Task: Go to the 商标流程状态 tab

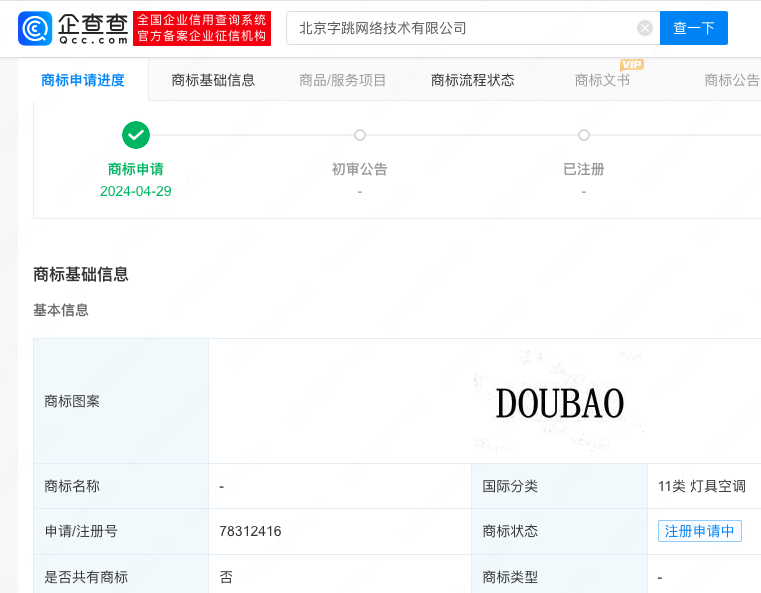Action: (473, 81)
